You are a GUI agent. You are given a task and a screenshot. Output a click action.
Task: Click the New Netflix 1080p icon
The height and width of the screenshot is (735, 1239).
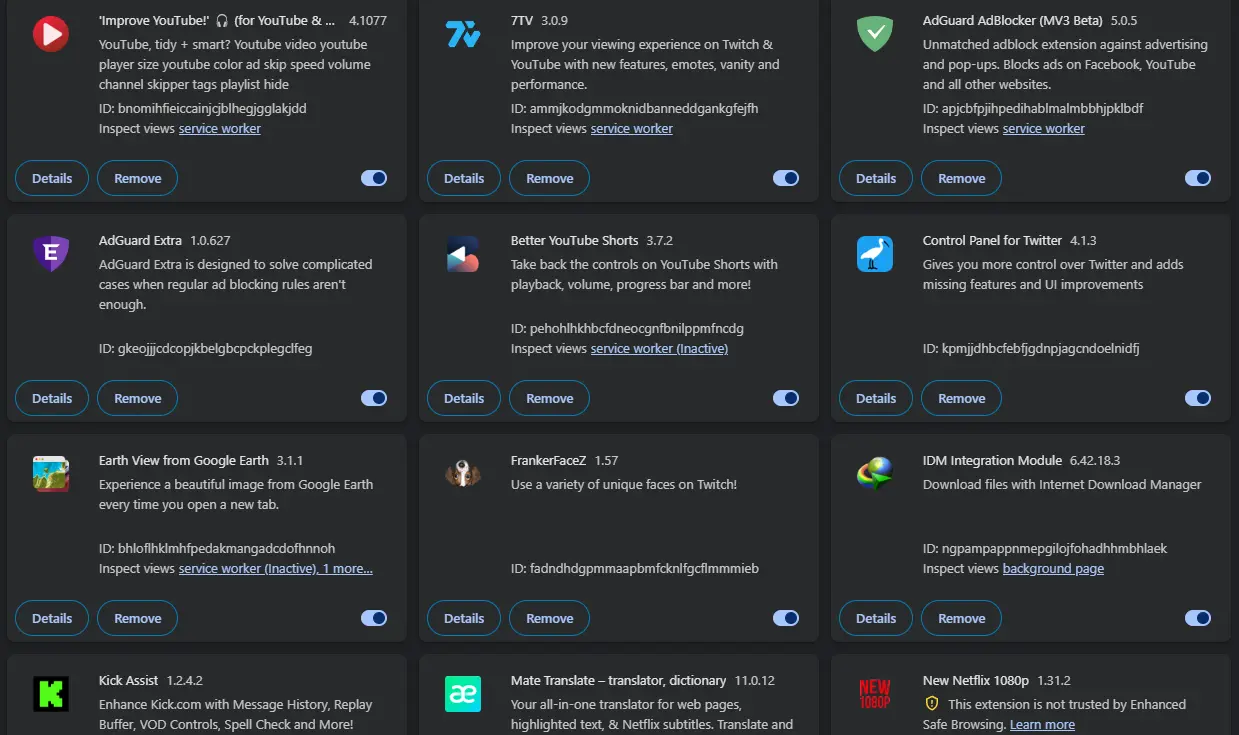point(874,694)
